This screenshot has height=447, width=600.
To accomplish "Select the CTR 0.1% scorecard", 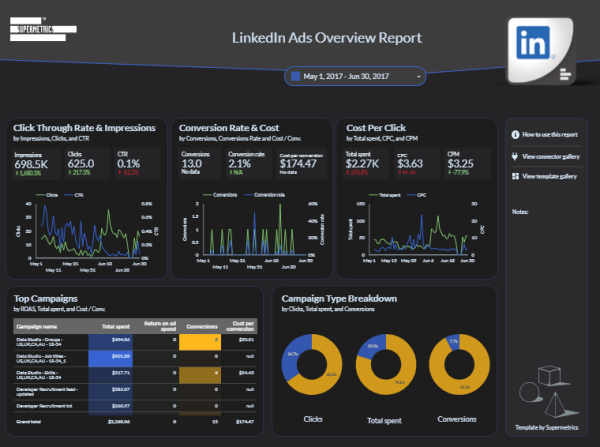I will coord(137,163).
